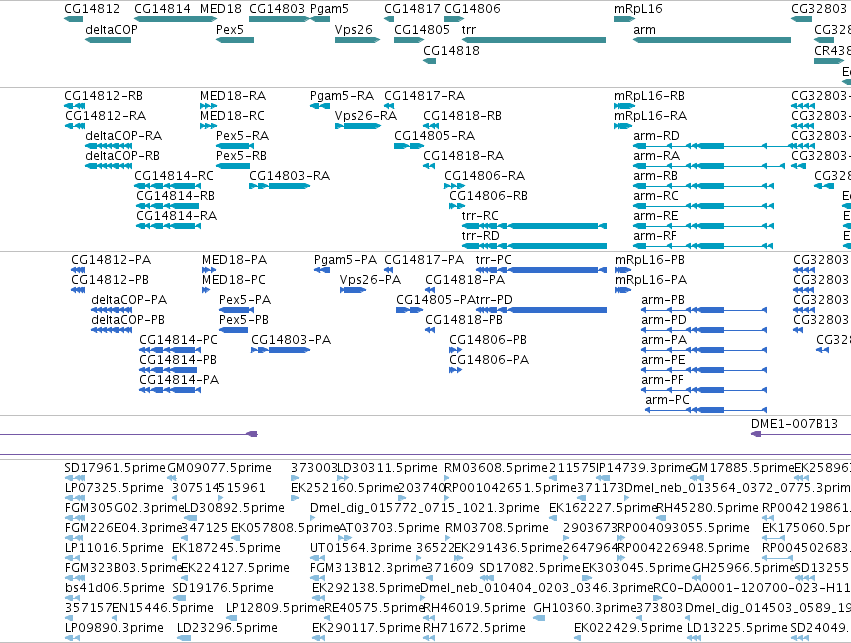Click the LD23296.5prime EST label

227,628
